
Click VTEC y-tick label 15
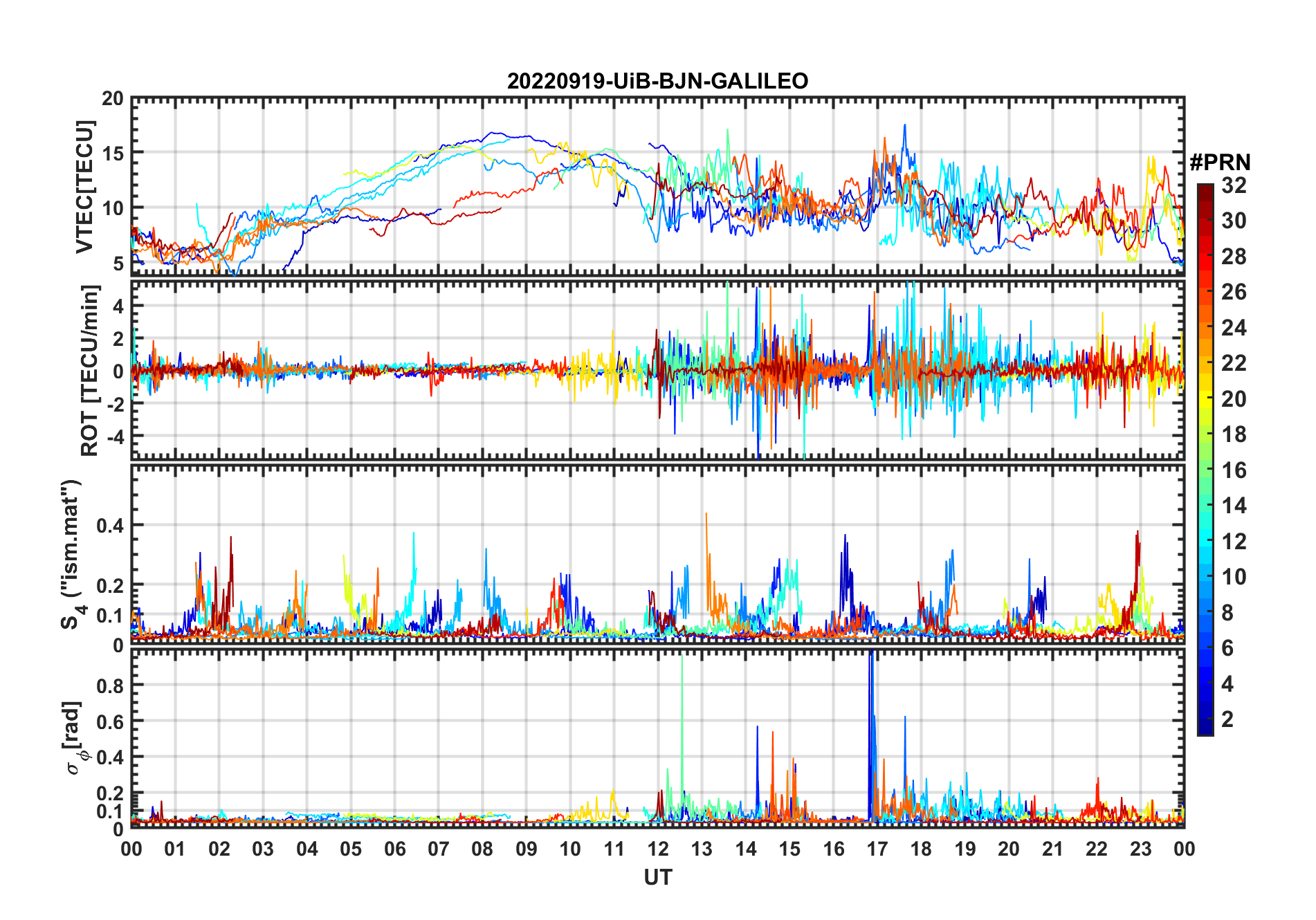[x=113, y=154]
